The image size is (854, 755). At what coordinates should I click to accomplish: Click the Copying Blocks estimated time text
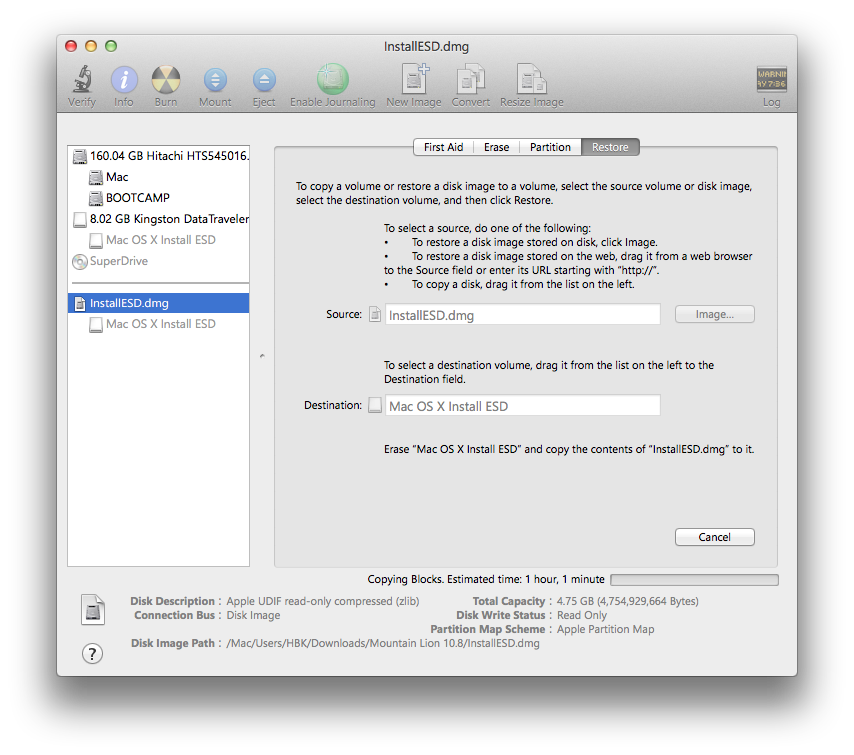(x=486, y=580)
